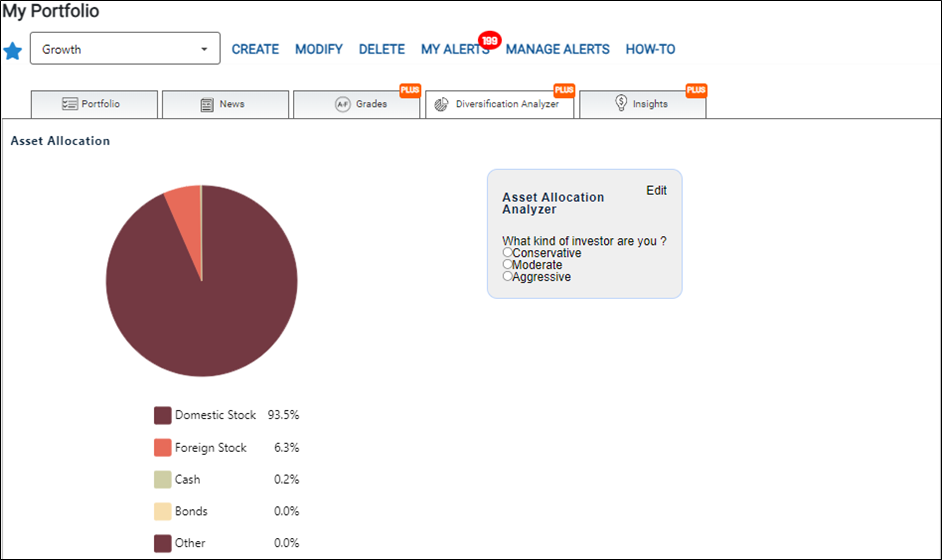Click the Portfolio tab list icon
The image size is (942, 560).
coord(70,104)
